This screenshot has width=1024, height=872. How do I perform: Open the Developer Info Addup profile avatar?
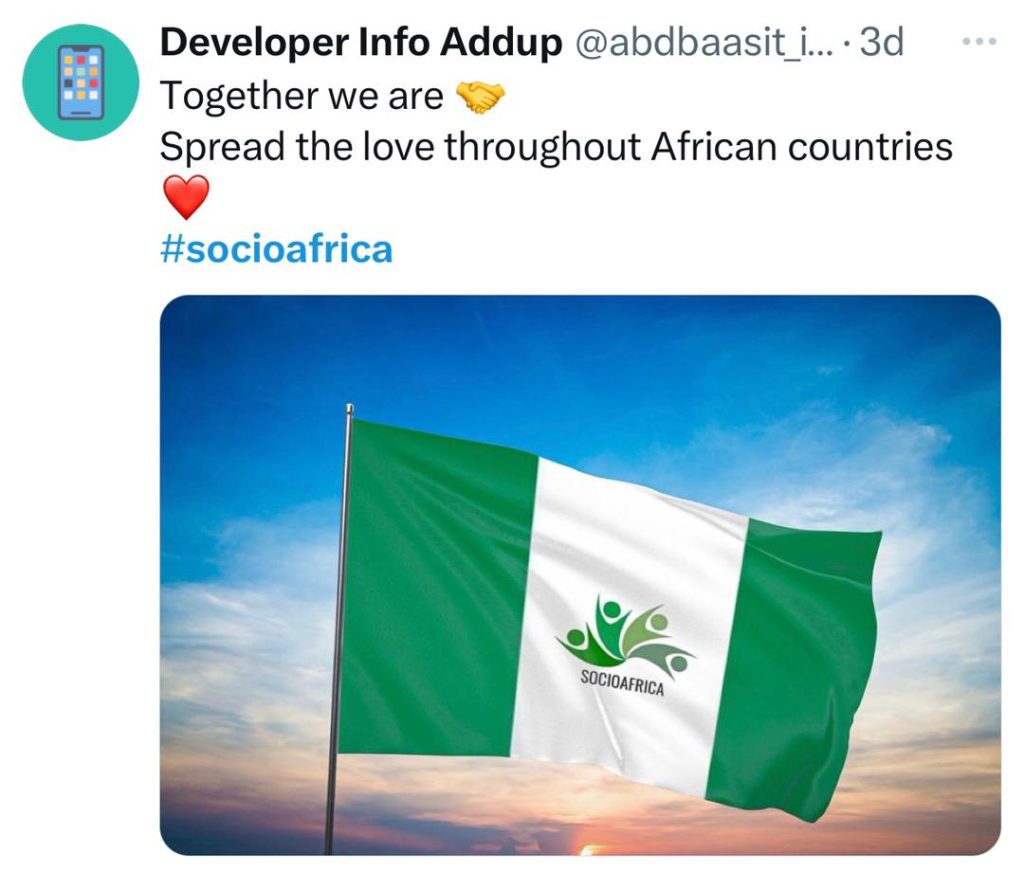pos(81,82)
